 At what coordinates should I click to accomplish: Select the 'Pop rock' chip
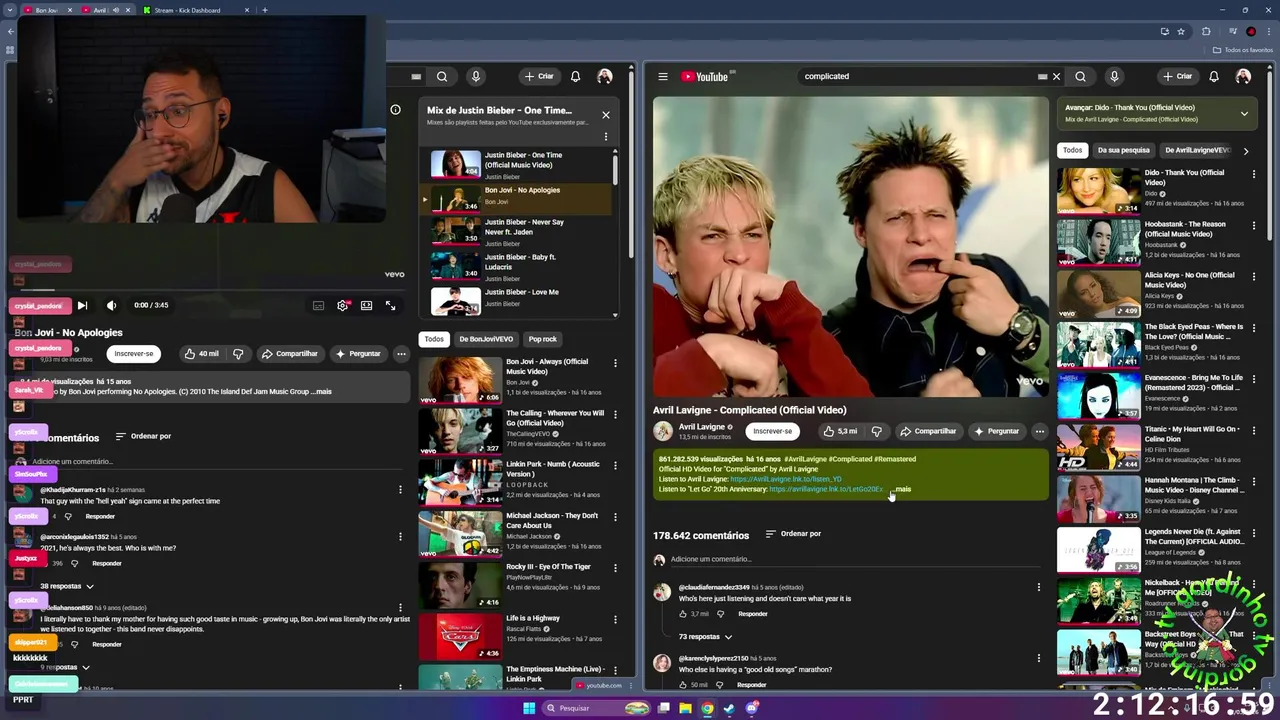coord(543,339)
